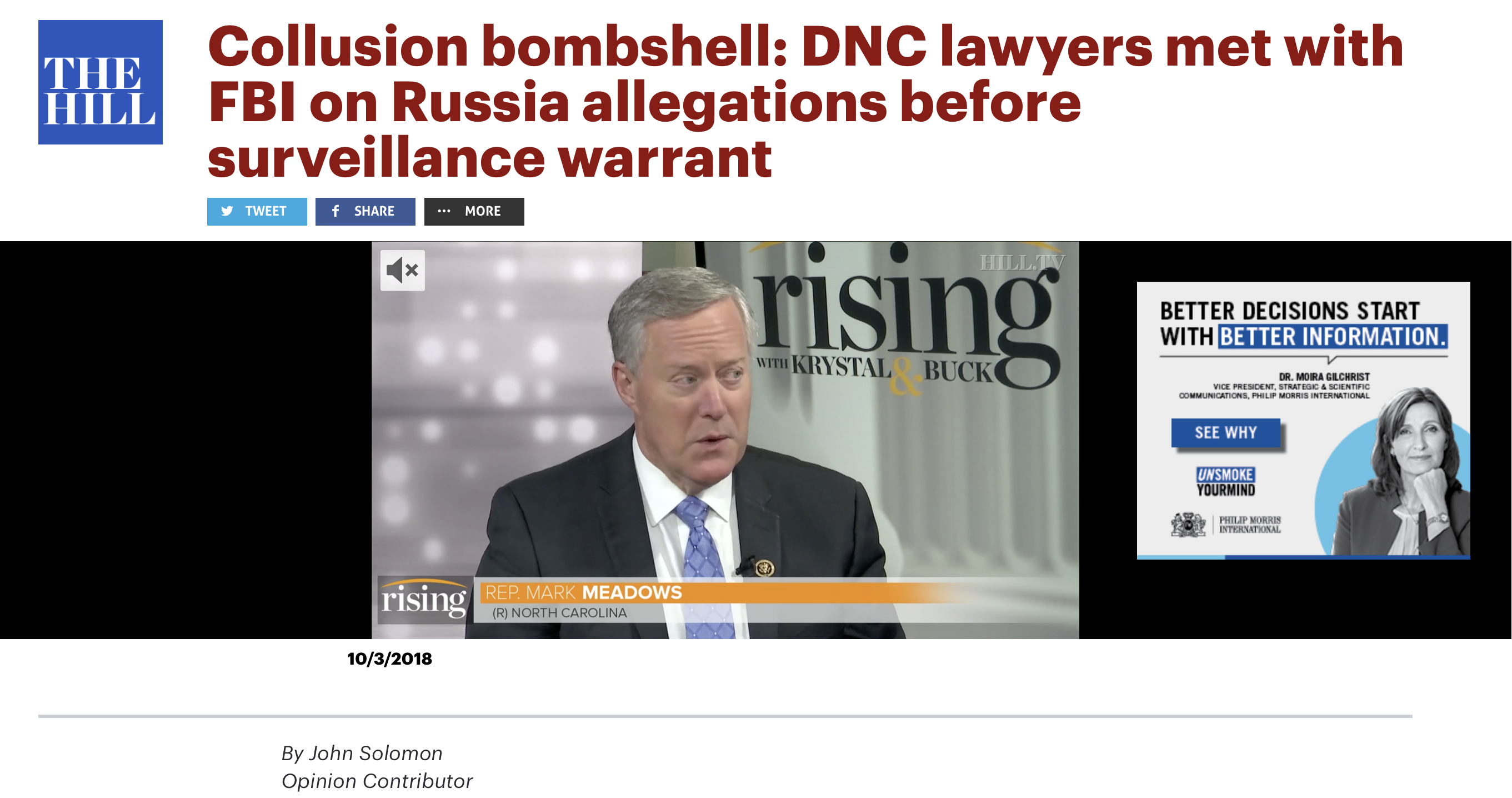Click the Facebook f icon
The height and width of the screenshot is (798, 1512).
335,211
